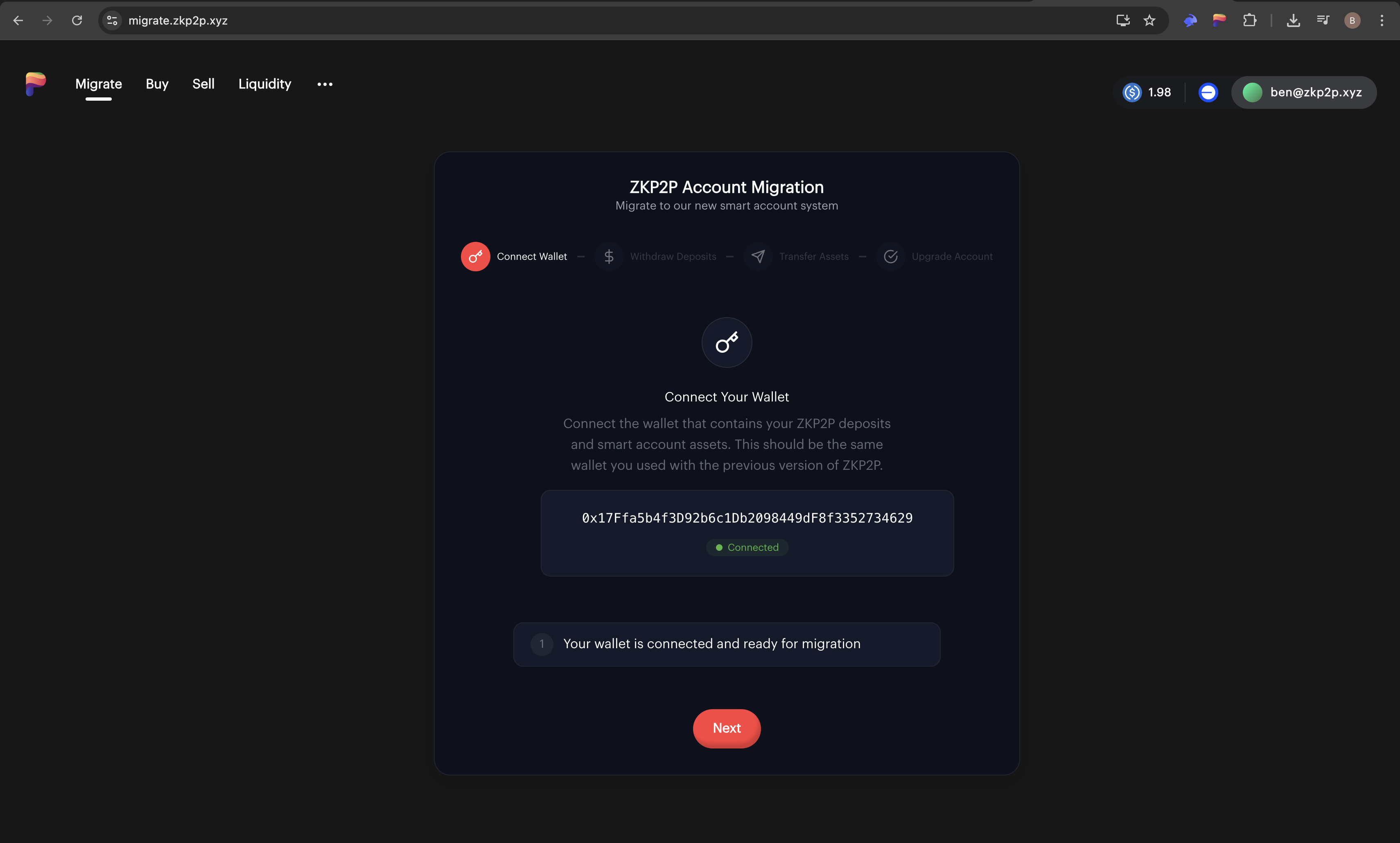
Task: Switch to the Sell tab
Action: 203,84
